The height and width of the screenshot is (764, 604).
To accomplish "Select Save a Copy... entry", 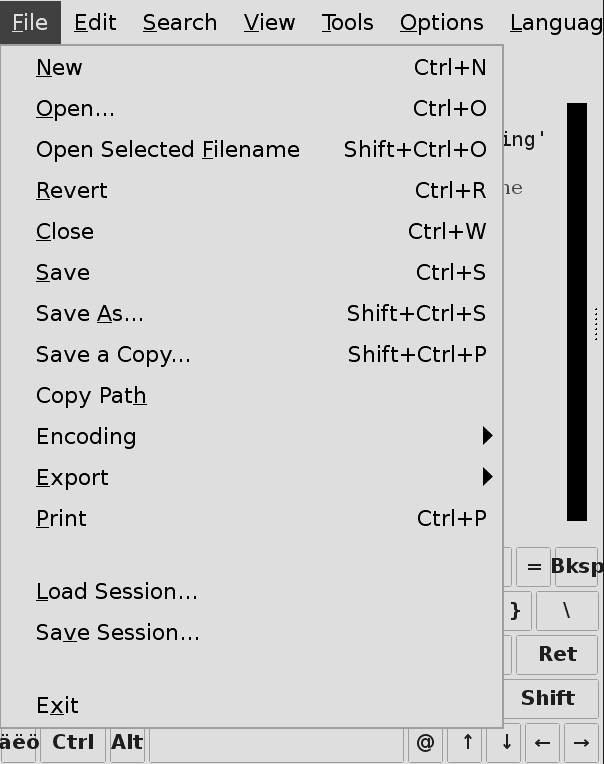I will (113, 355).
